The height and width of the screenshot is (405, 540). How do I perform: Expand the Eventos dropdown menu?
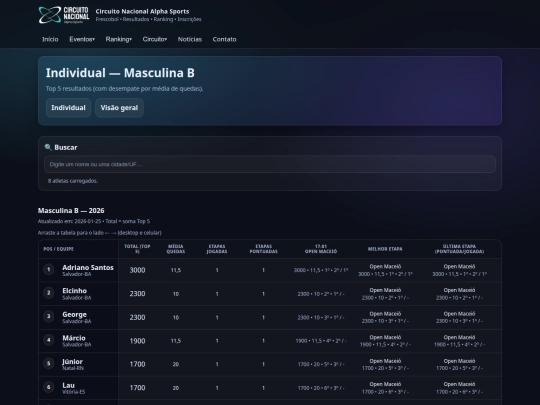[x=82, y=39]
